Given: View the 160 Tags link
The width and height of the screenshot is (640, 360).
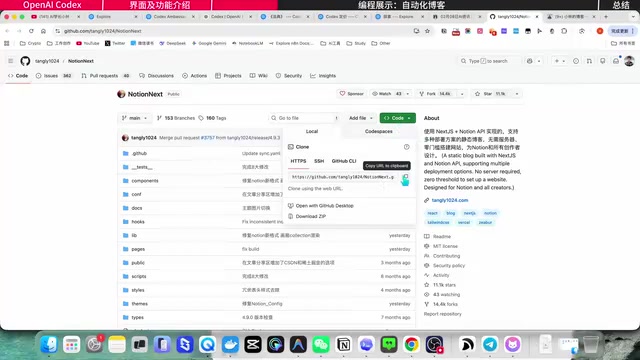Looking at the screenshot, I should 212,118.
